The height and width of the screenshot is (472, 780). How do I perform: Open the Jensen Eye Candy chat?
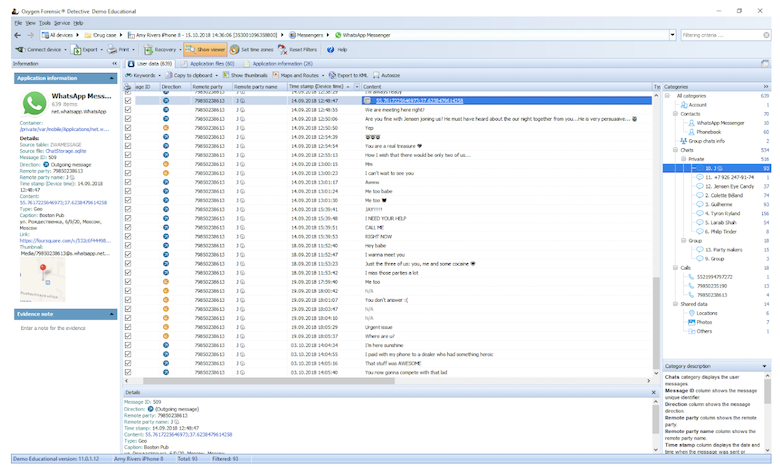729,187
